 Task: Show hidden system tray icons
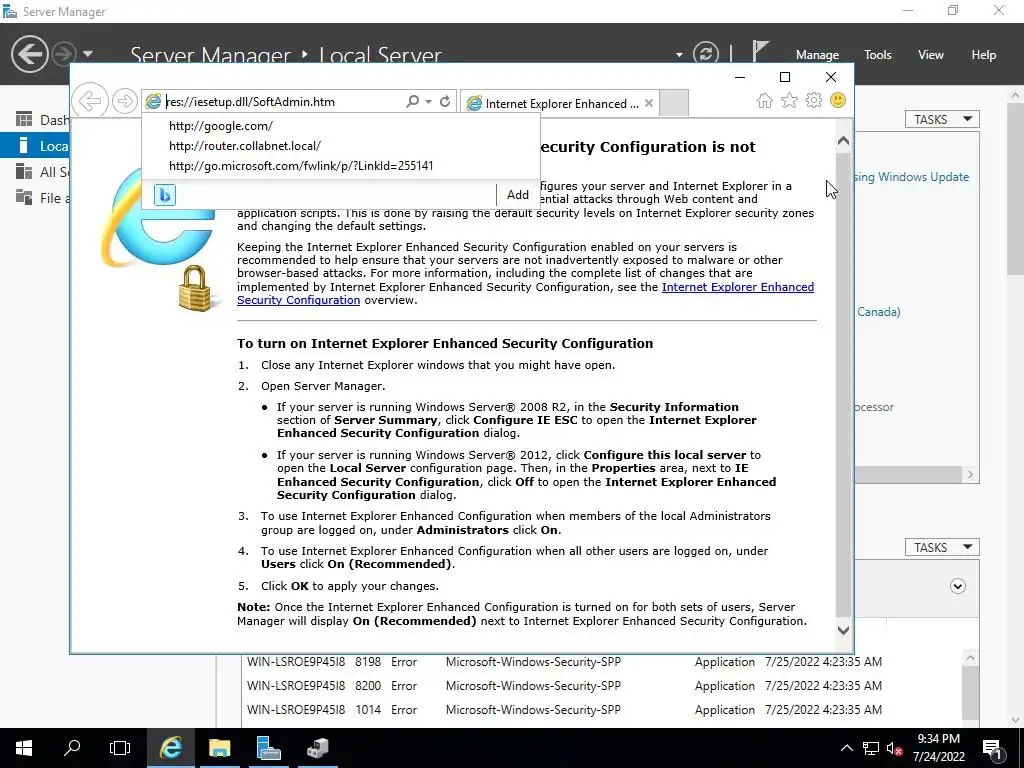pyautogui.click(x=846, y=748)
